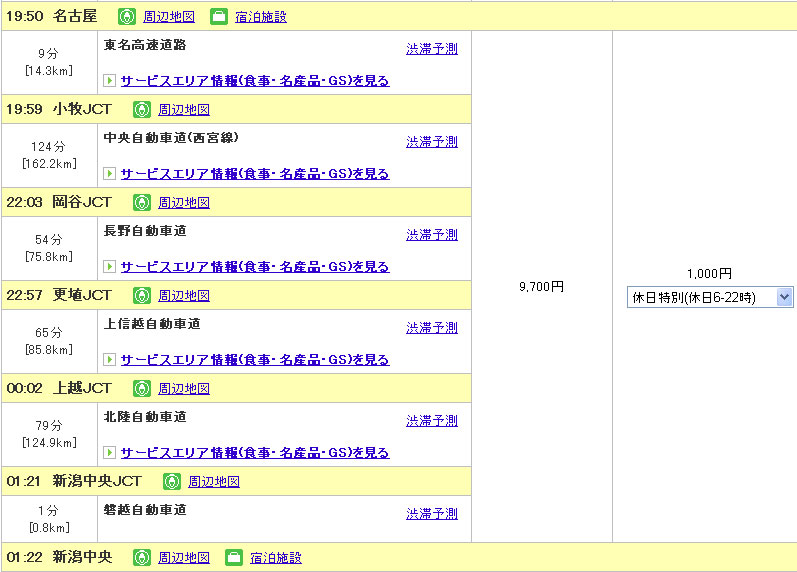This screenshot has width=797, height=572.
Task: Click the 85.8km distance value
Action: [x=49, y=350]
